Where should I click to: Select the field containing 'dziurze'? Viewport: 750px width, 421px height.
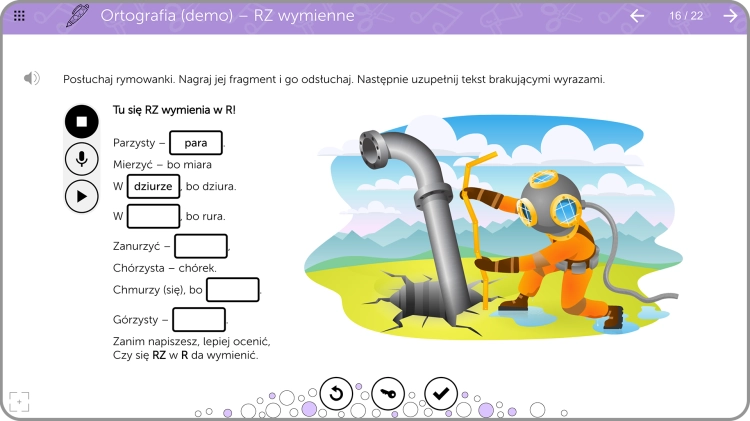[x=154, y=186]
